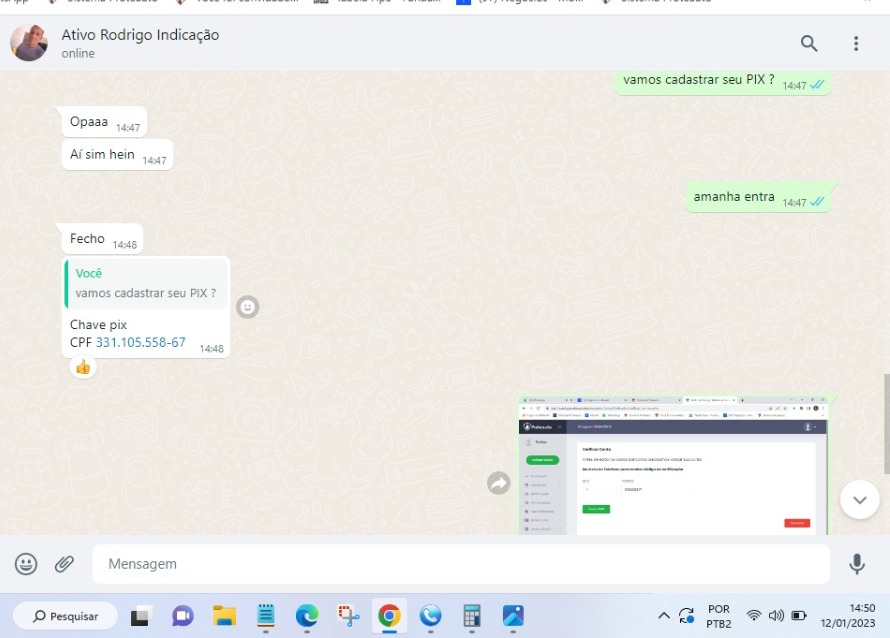The width and height of the screenshot is (890, 638).
Task: Open Ativo Rodrigo Indicação contact profile picture
Action: [29, 43]
